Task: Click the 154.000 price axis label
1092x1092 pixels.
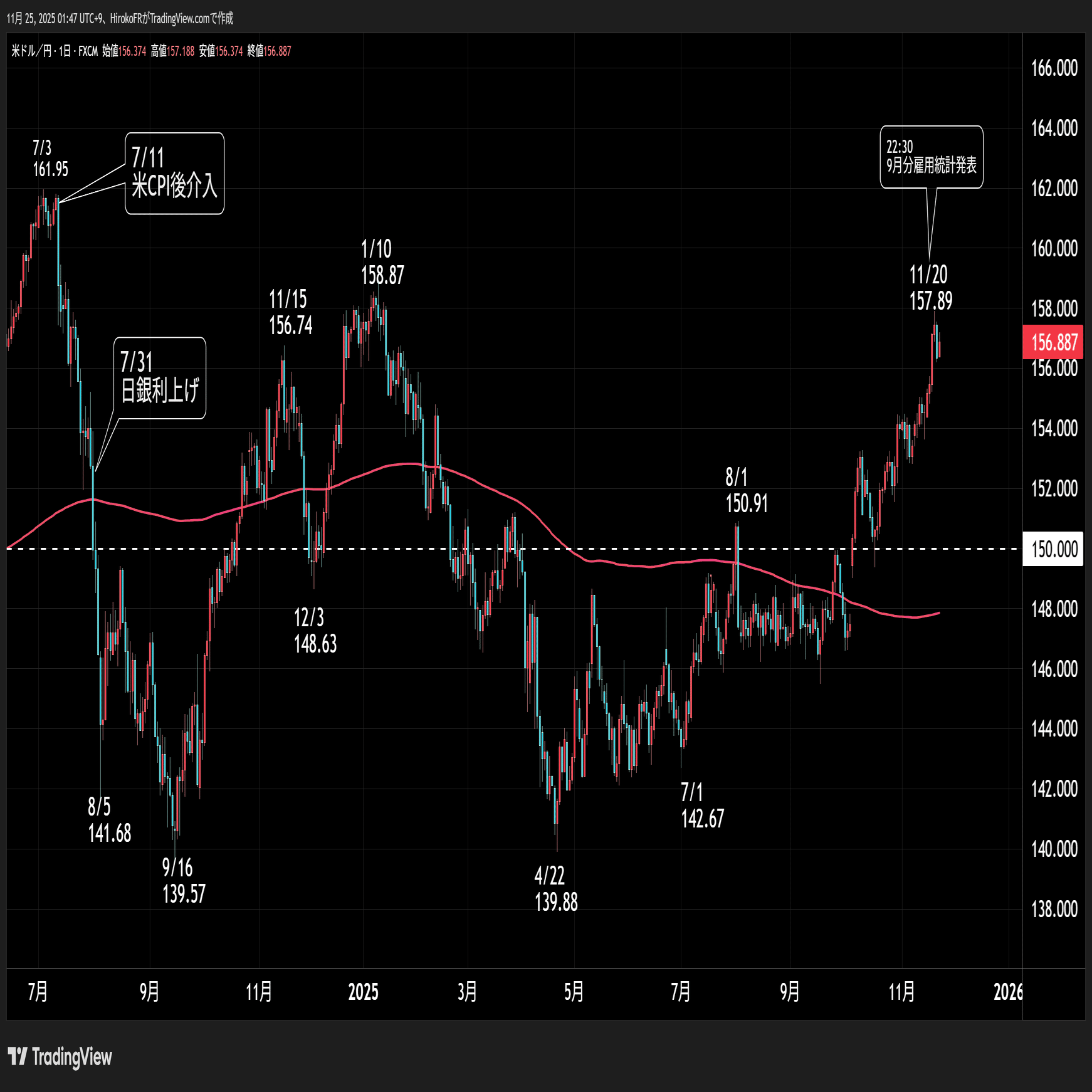Action: 1054,428
